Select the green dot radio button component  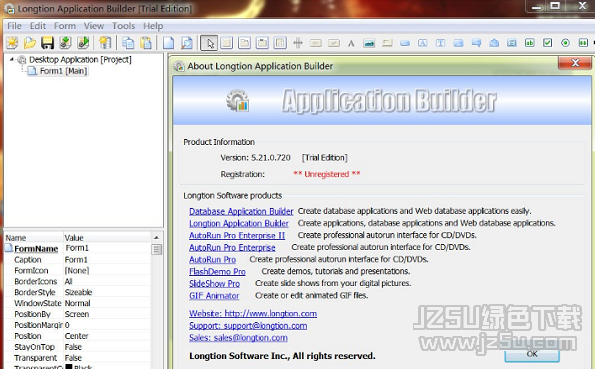[x=565, y=43]
